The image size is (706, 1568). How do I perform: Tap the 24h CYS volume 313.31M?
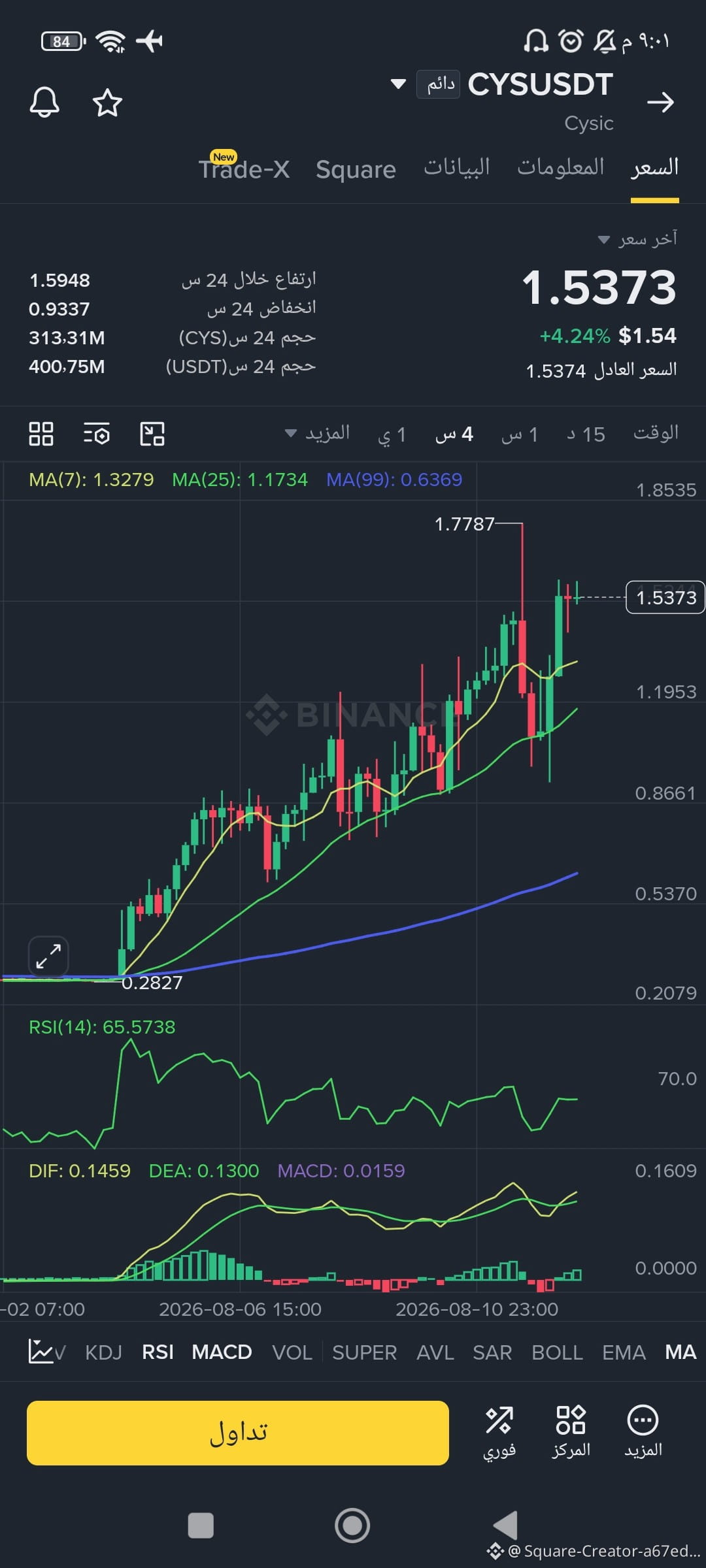[67, 338]
